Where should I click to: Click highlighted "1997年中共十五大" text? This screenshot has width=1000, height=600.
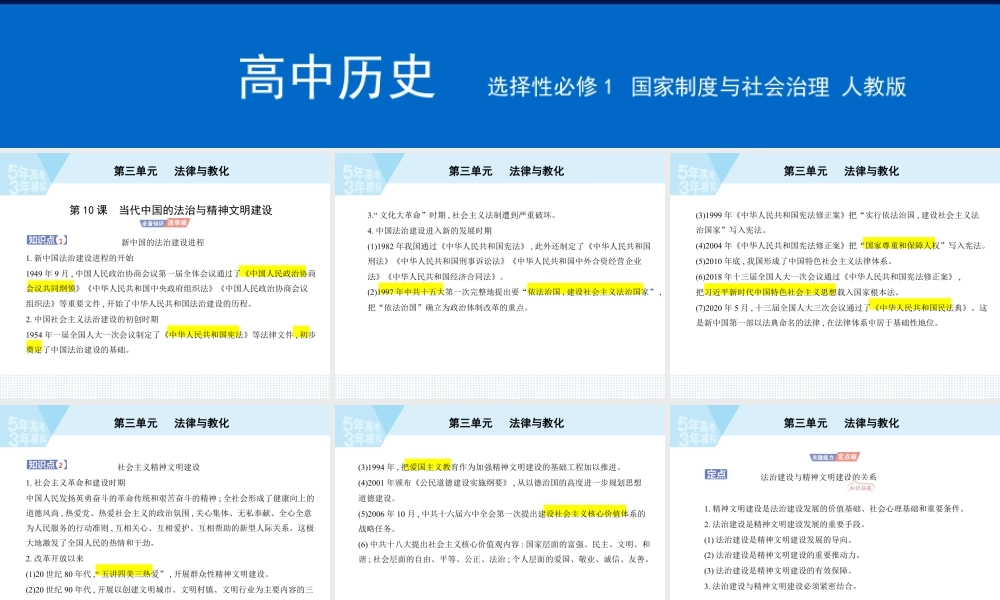(410, 291)
